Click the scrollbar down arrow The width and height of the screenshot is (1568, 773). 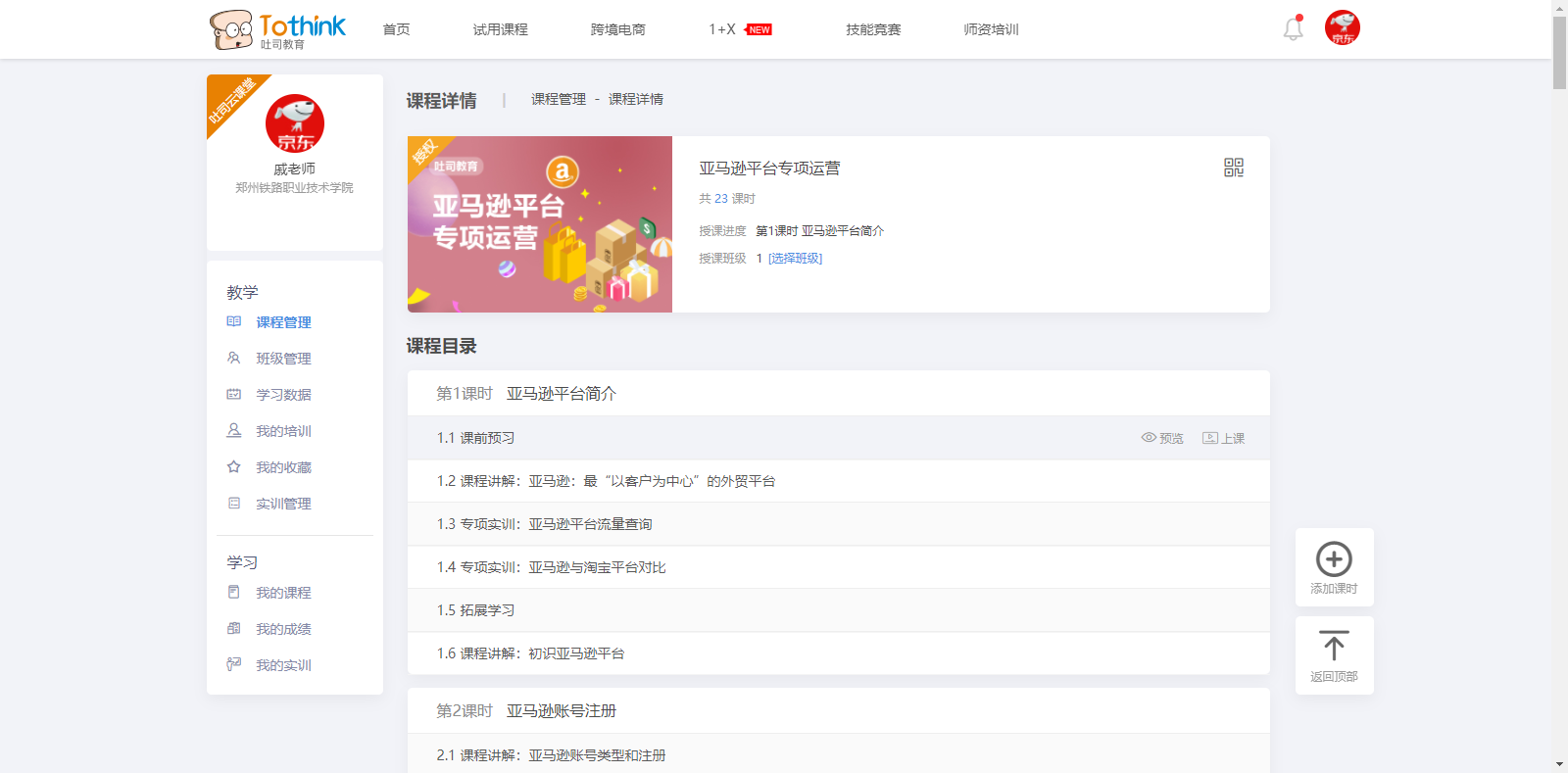[1559, 765]
